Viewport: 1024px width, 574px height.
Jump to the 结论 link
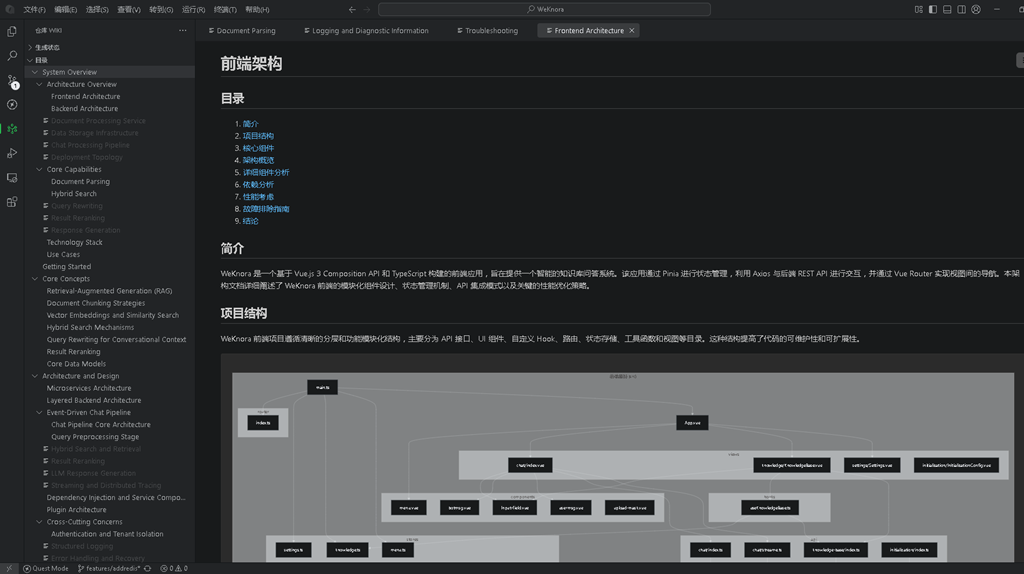pos(251,221)
